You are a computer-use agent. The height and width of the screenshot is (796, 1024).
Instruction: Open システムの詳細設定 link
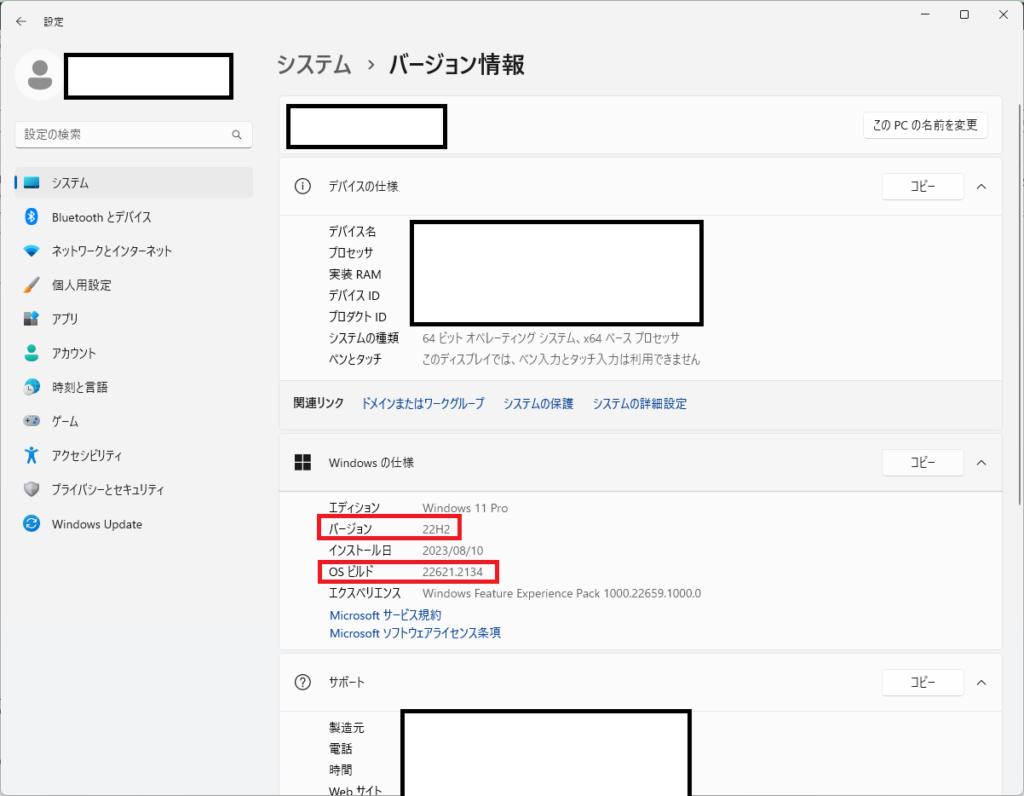(639, 404)
